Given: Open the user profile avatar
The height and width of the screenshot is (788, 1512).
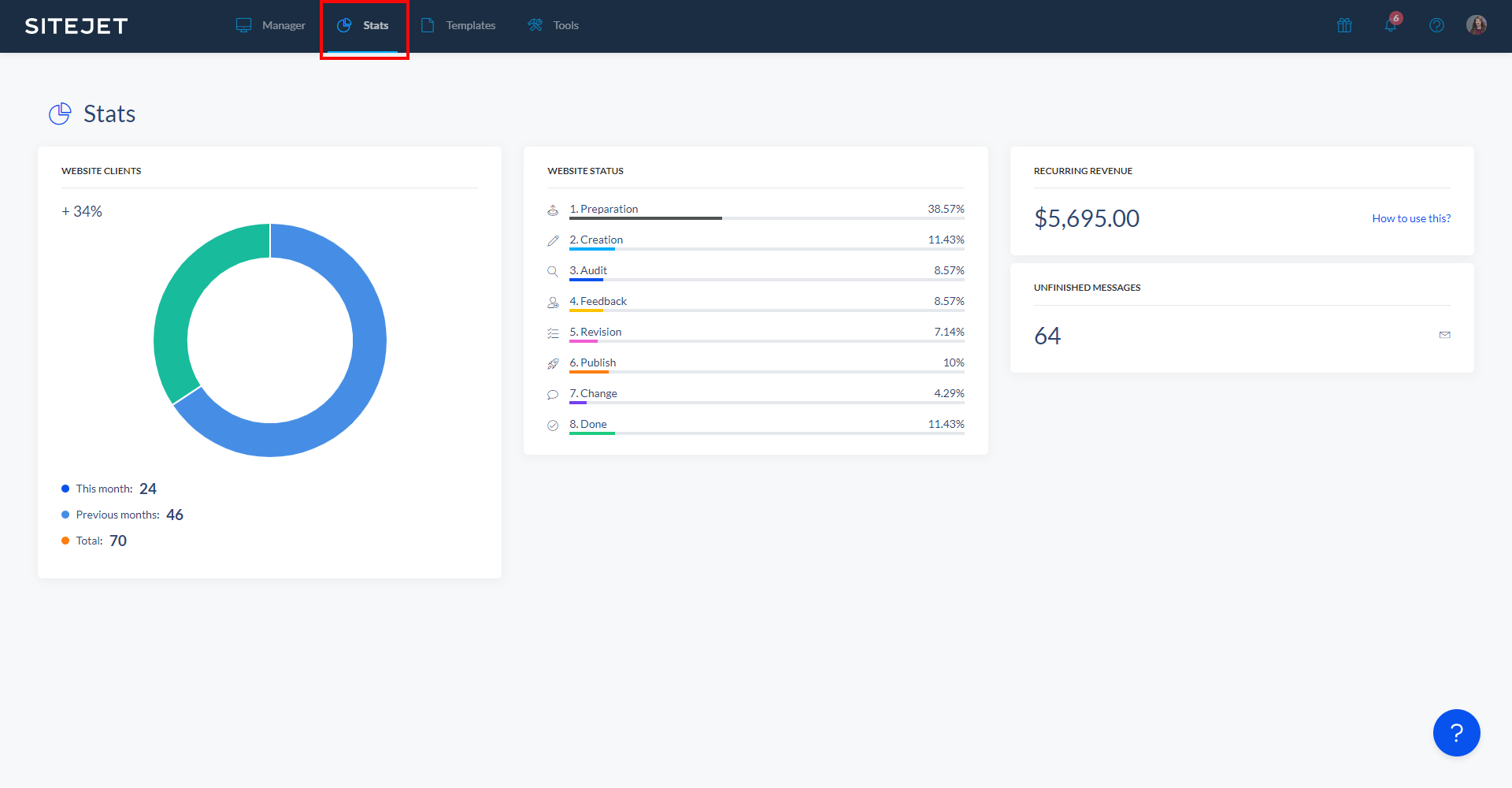Looking at the screenshot, I should pyautogui.click(x=1477, y=25).
